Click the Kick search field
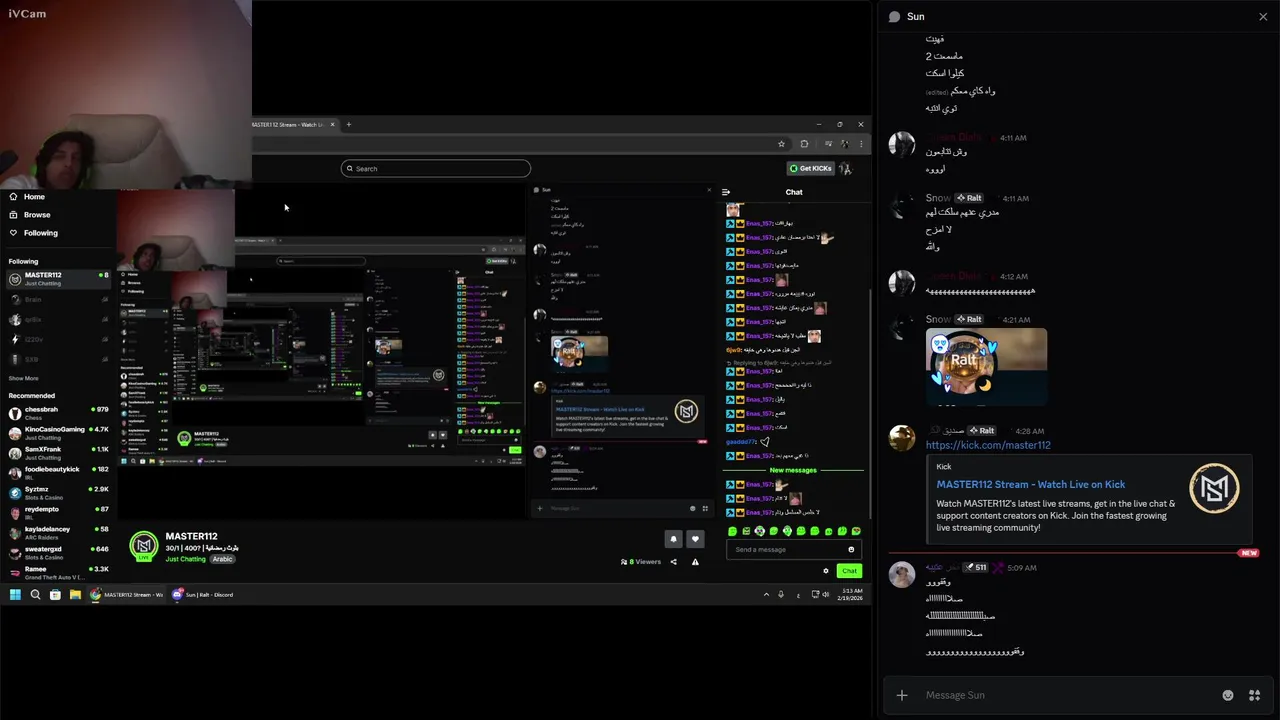 [x=435, y=168]
